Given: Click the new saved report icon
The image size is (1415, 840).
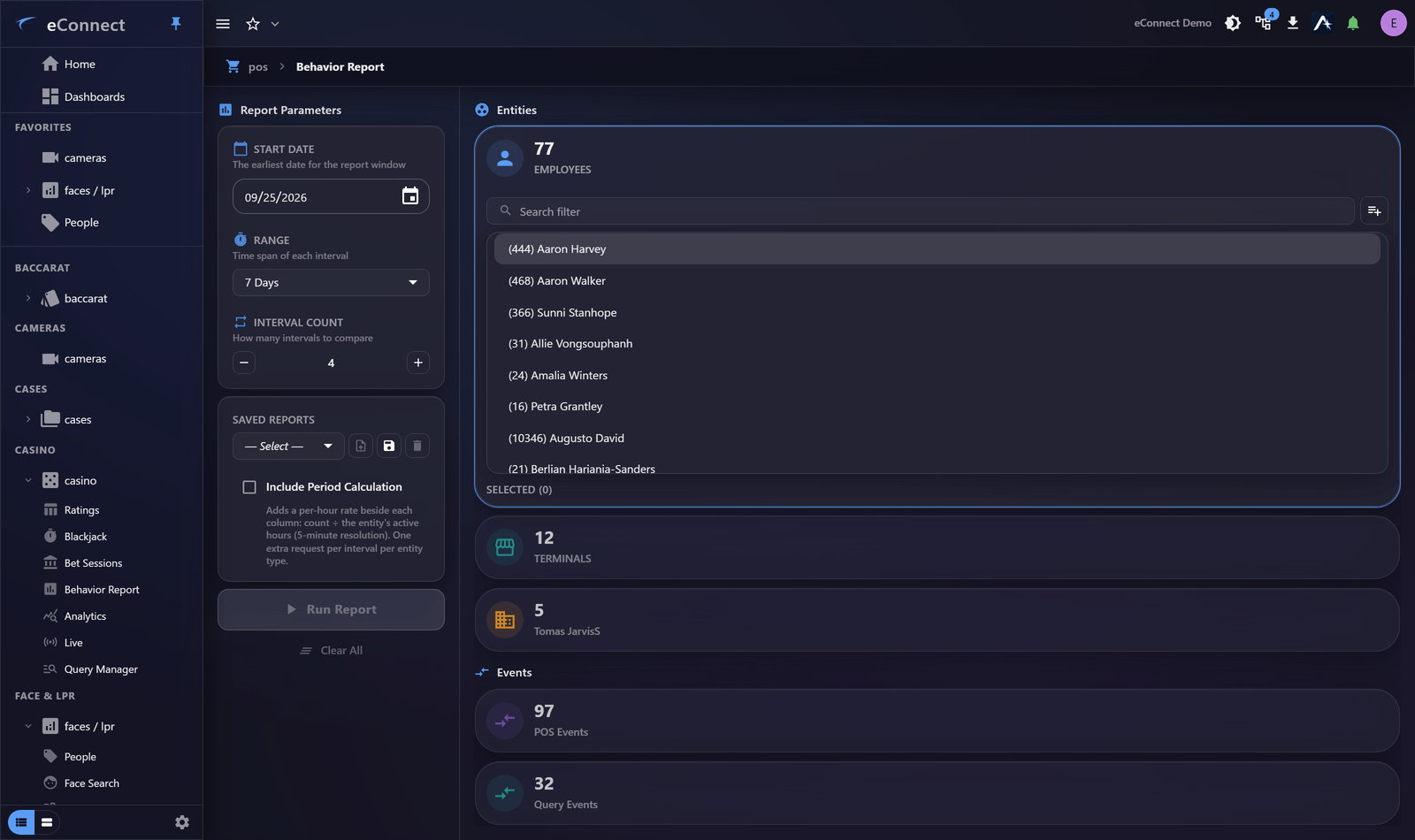Looking at the screenshot, I should click(361, 446).
